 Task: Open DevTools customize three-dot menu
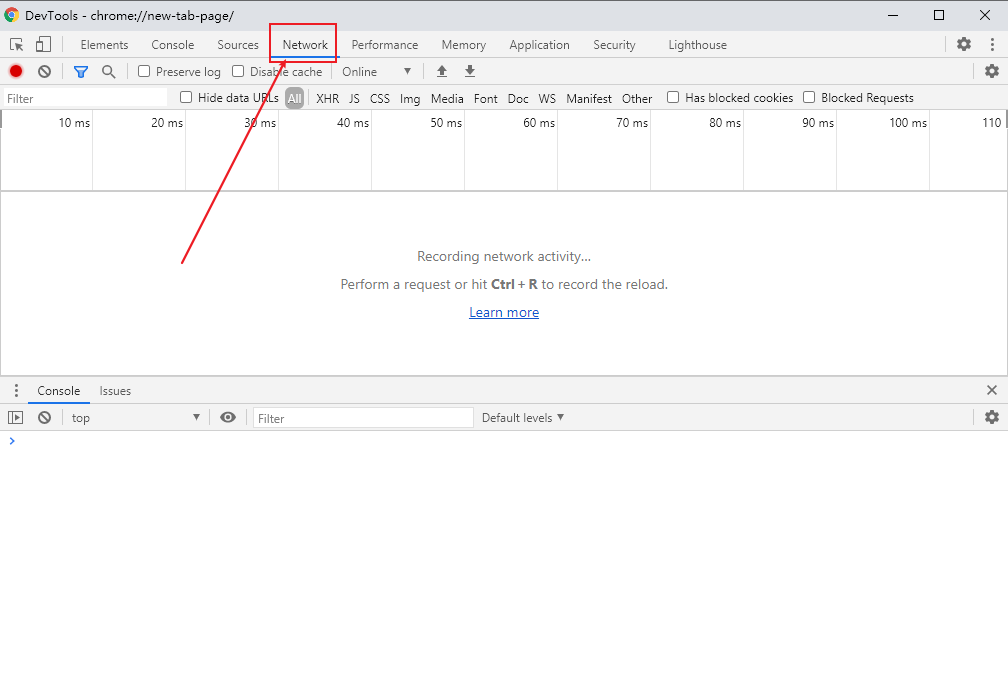992,44
